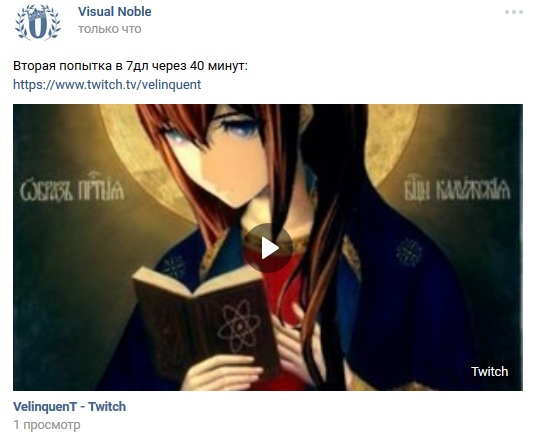
Task: Click the '1 просмотр' view counter
Action: [47, 425]
